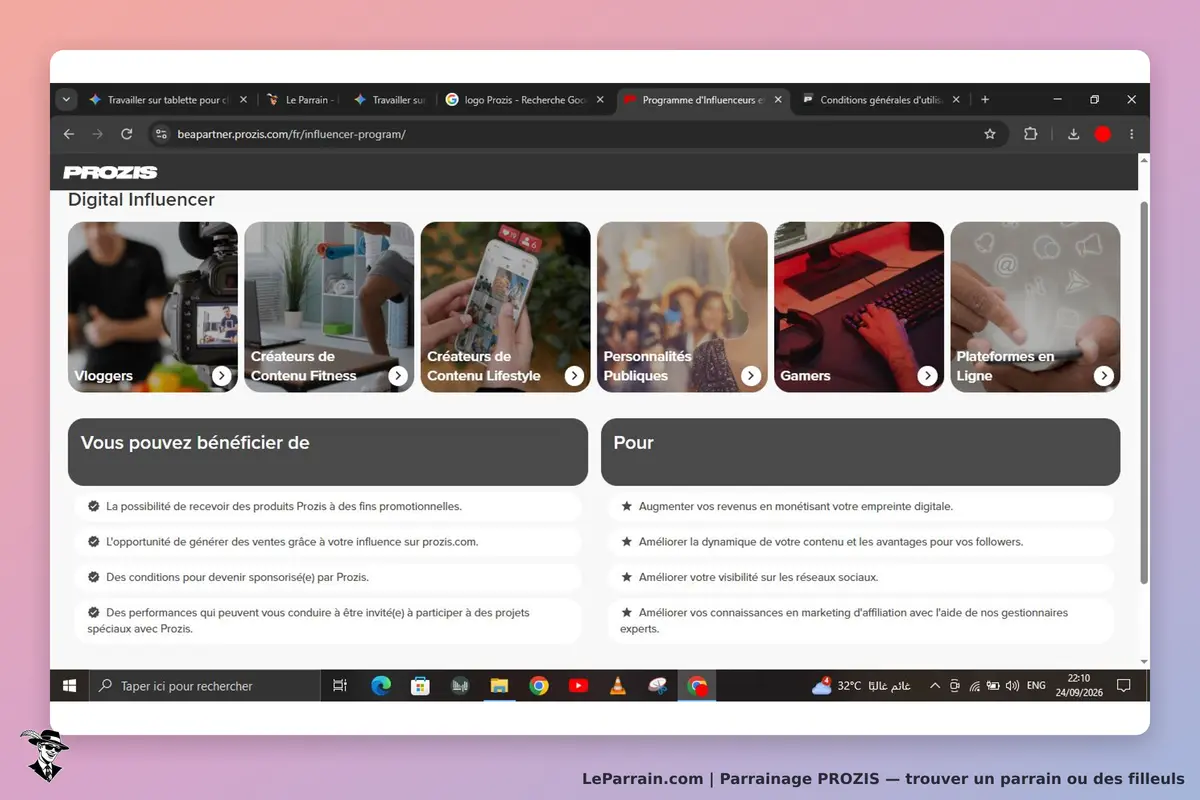Show hidden system tray icons
Image resolution: width=1200 pixels, height=800 pixels.
tap(935, 686)
